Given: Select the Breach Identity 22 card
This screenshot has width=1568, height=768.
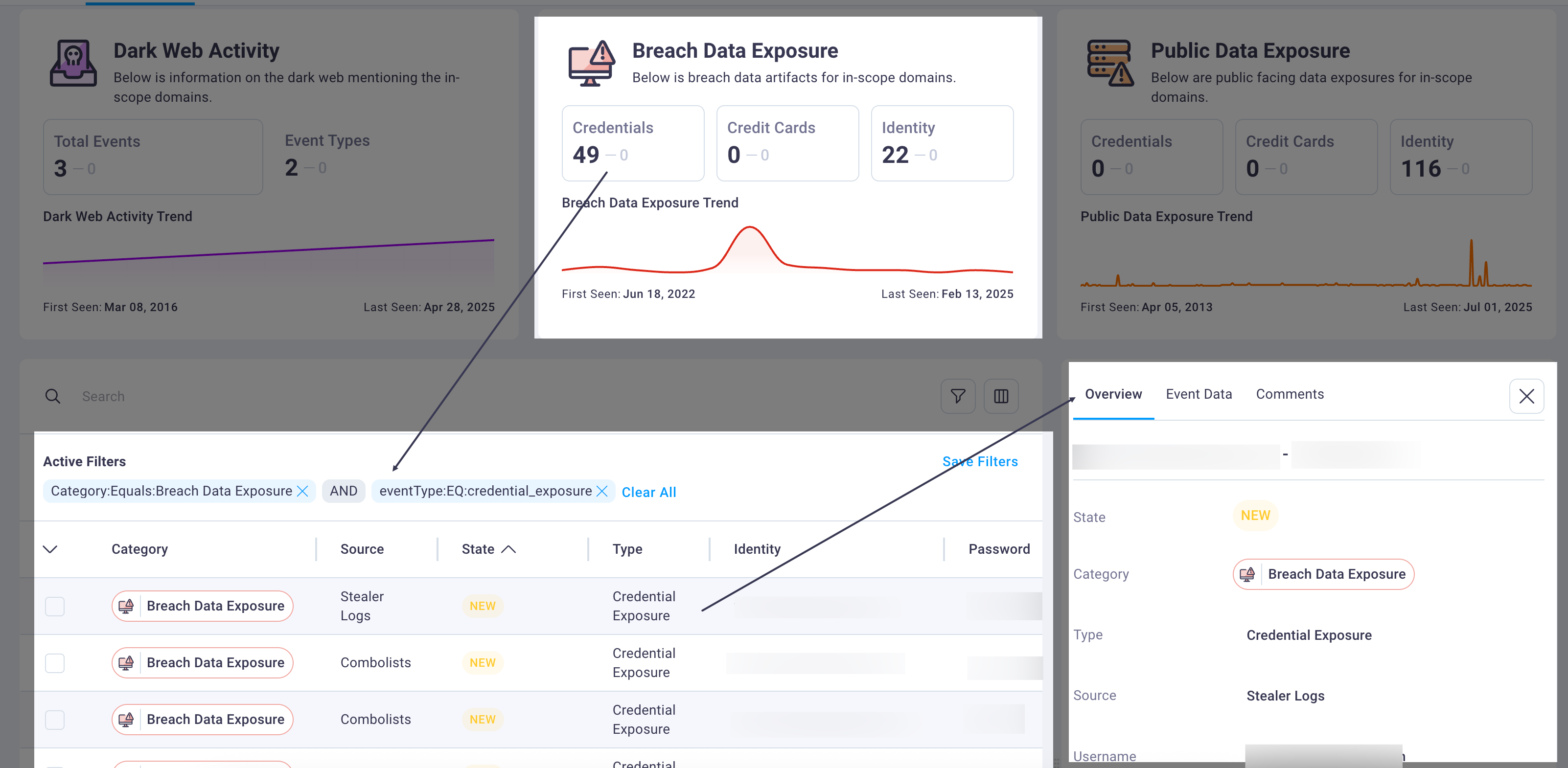Looking at the screenshot, I should point(942,143).
